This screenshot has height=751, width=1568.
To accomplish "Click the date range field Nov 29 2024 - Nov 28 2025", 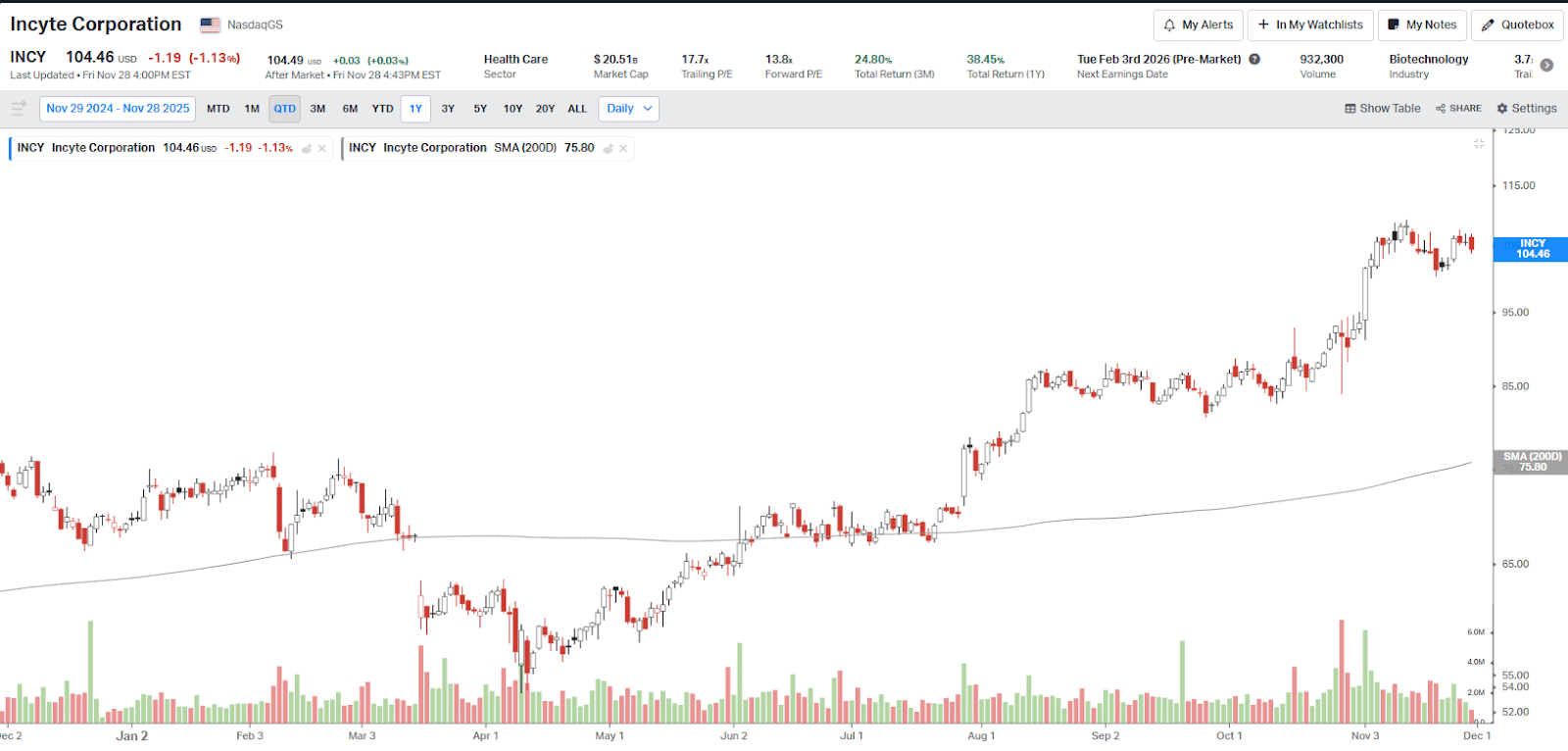I will tap(118, 109).
